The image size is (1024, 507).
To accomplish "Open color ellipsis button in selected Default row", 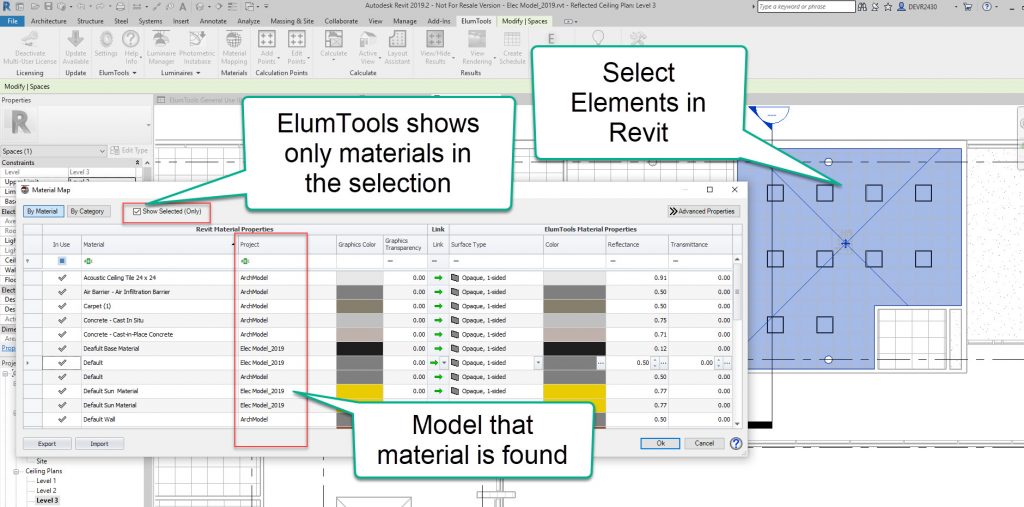I will point(600,363).
